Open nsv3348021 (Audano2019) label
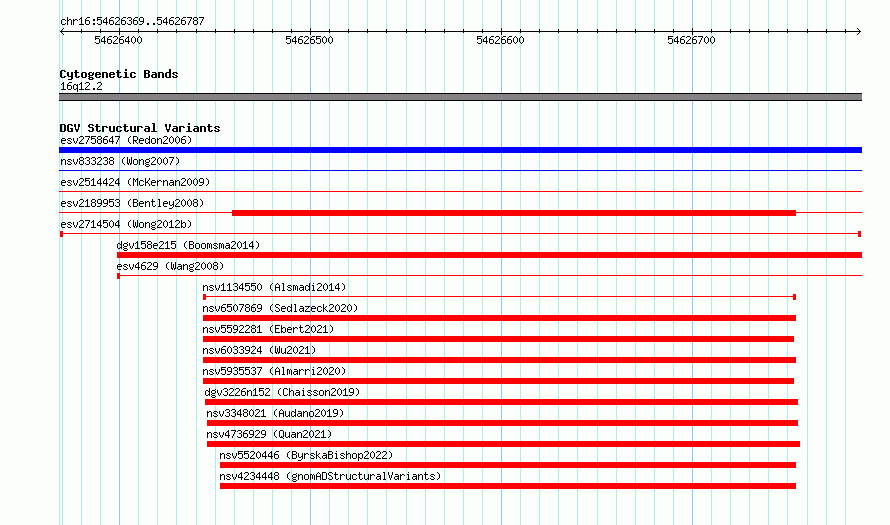Screen dimensions: 890x525 click(x=275, y=413)
